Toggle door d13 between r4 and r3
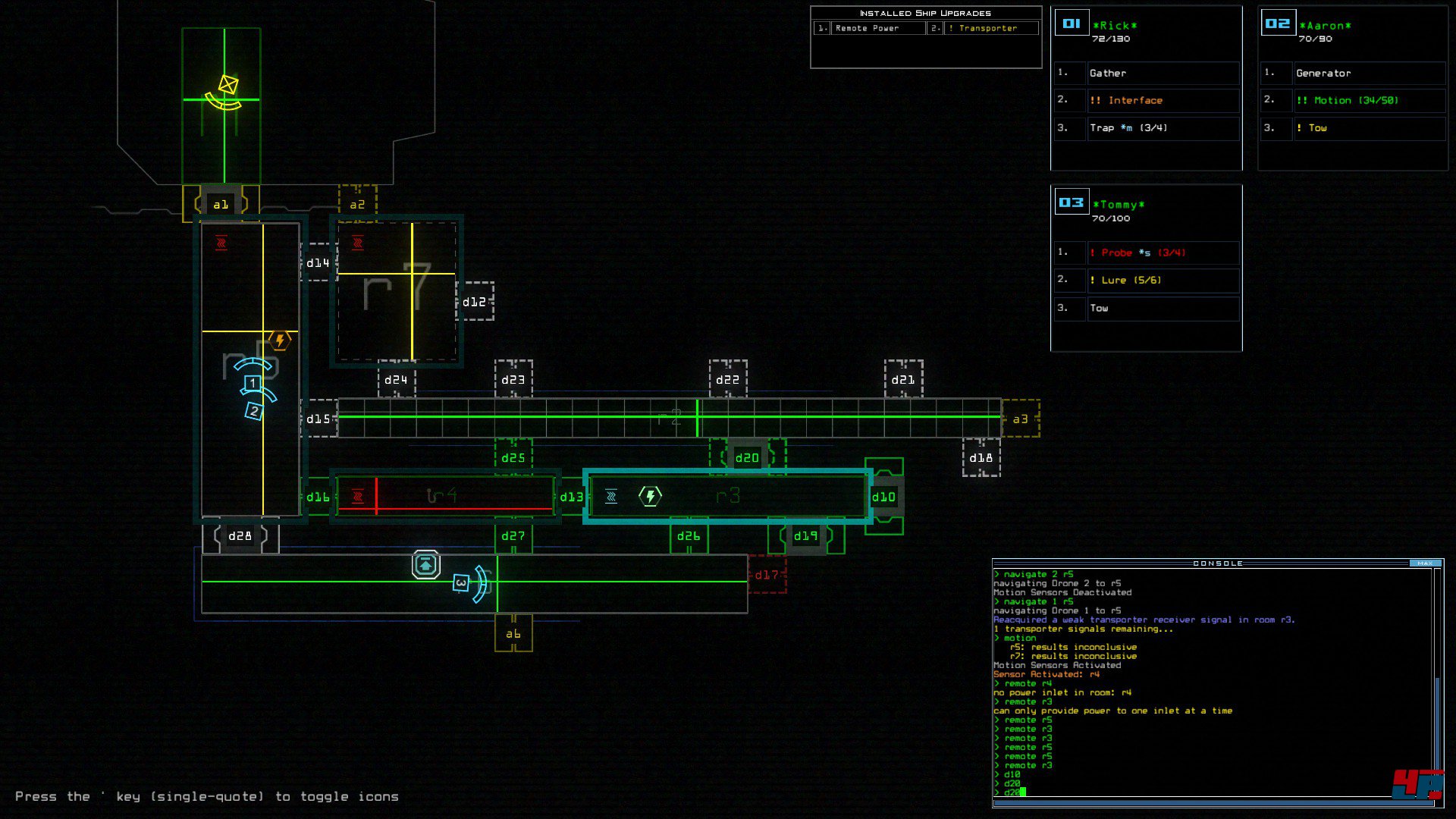The height and width of the screenshot is (819, 1456). tap(571, 497)
